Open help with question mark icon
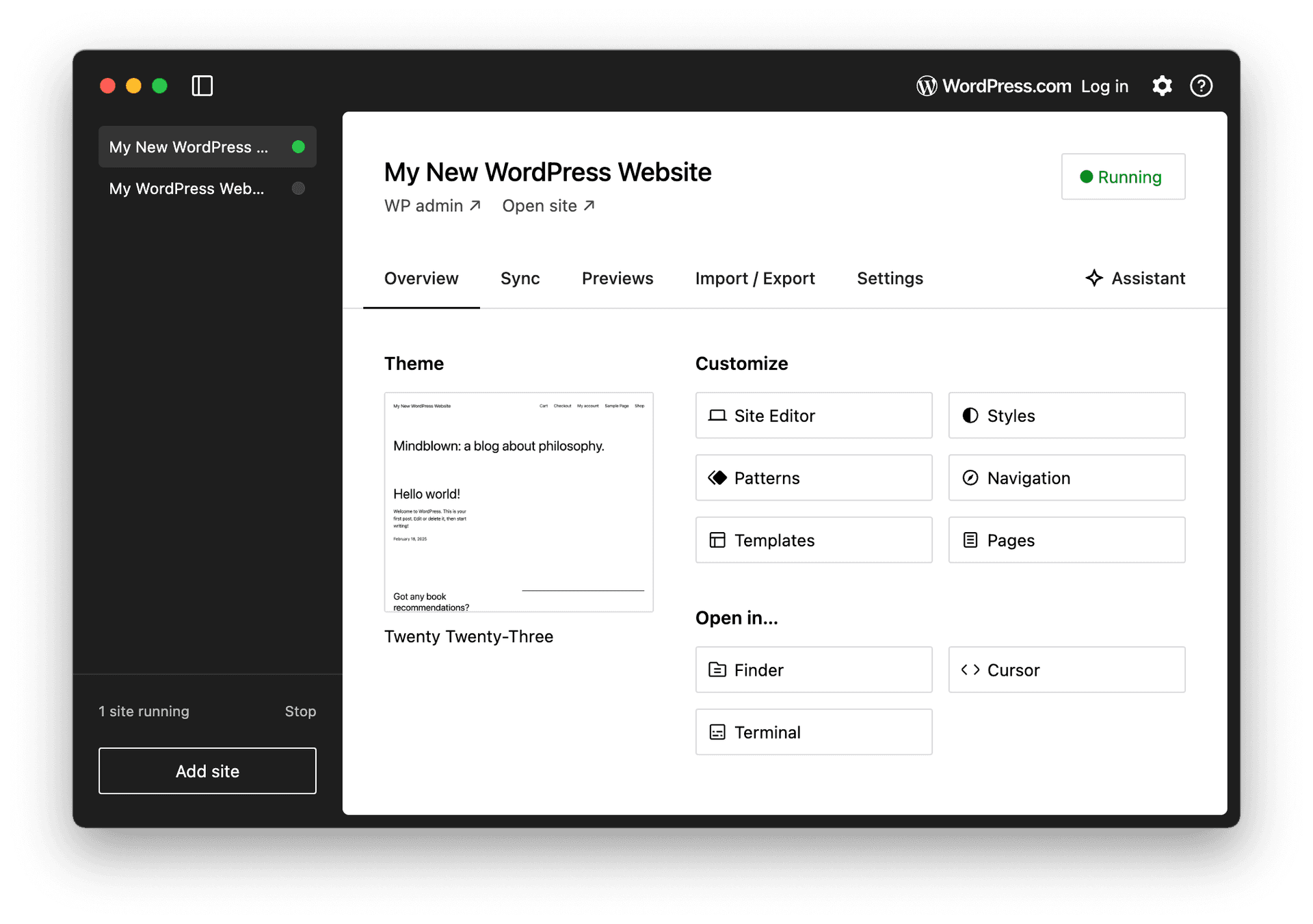Viewport: 1313px width, 924px height. coord(1201,86)
